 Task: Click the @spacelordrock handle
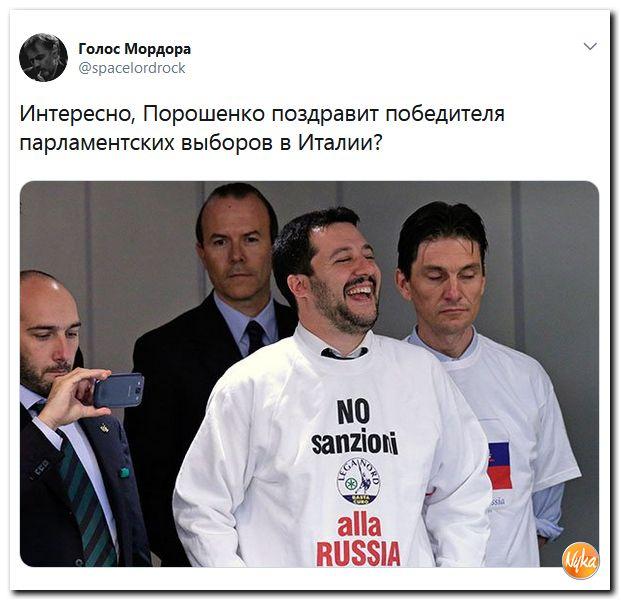click(x=132, y=68)
